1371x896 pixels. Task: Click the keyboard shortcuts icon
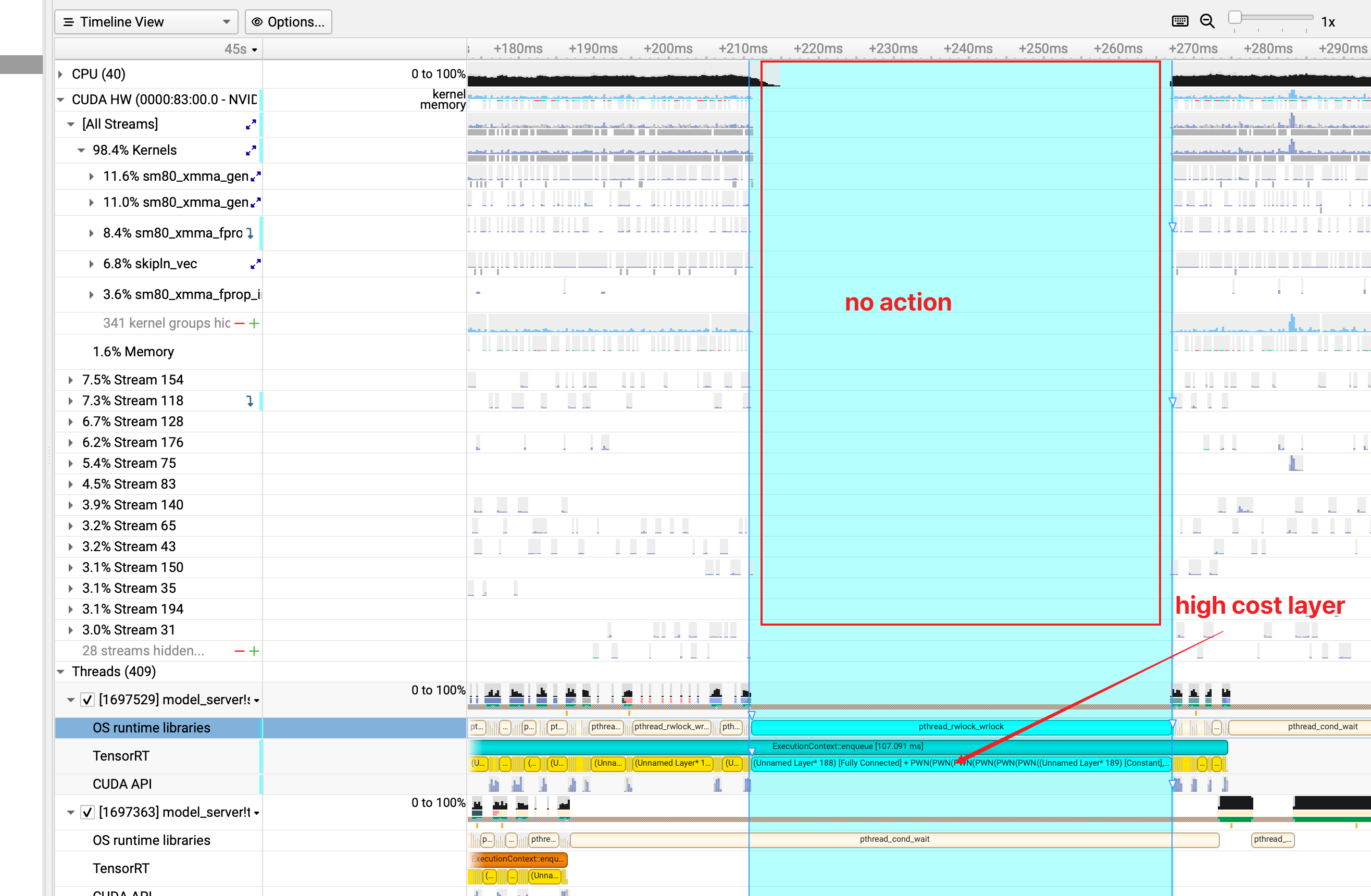tap(1179, 21)
